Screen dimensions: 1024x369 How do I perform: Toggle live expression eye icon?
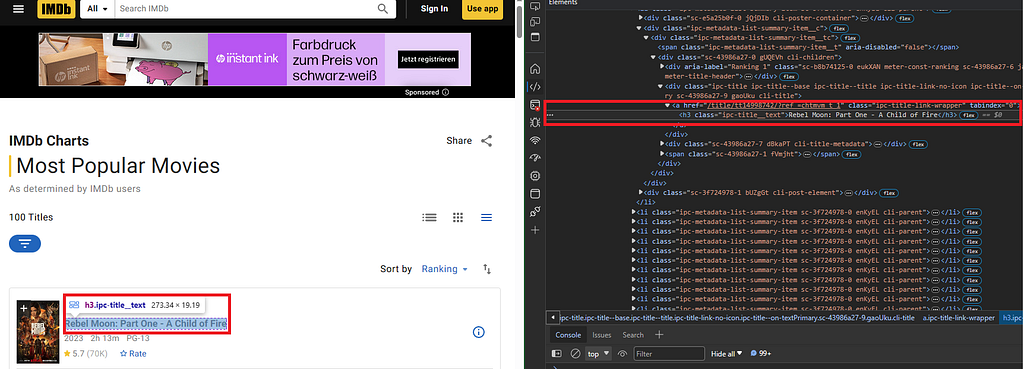pos(622,353)
